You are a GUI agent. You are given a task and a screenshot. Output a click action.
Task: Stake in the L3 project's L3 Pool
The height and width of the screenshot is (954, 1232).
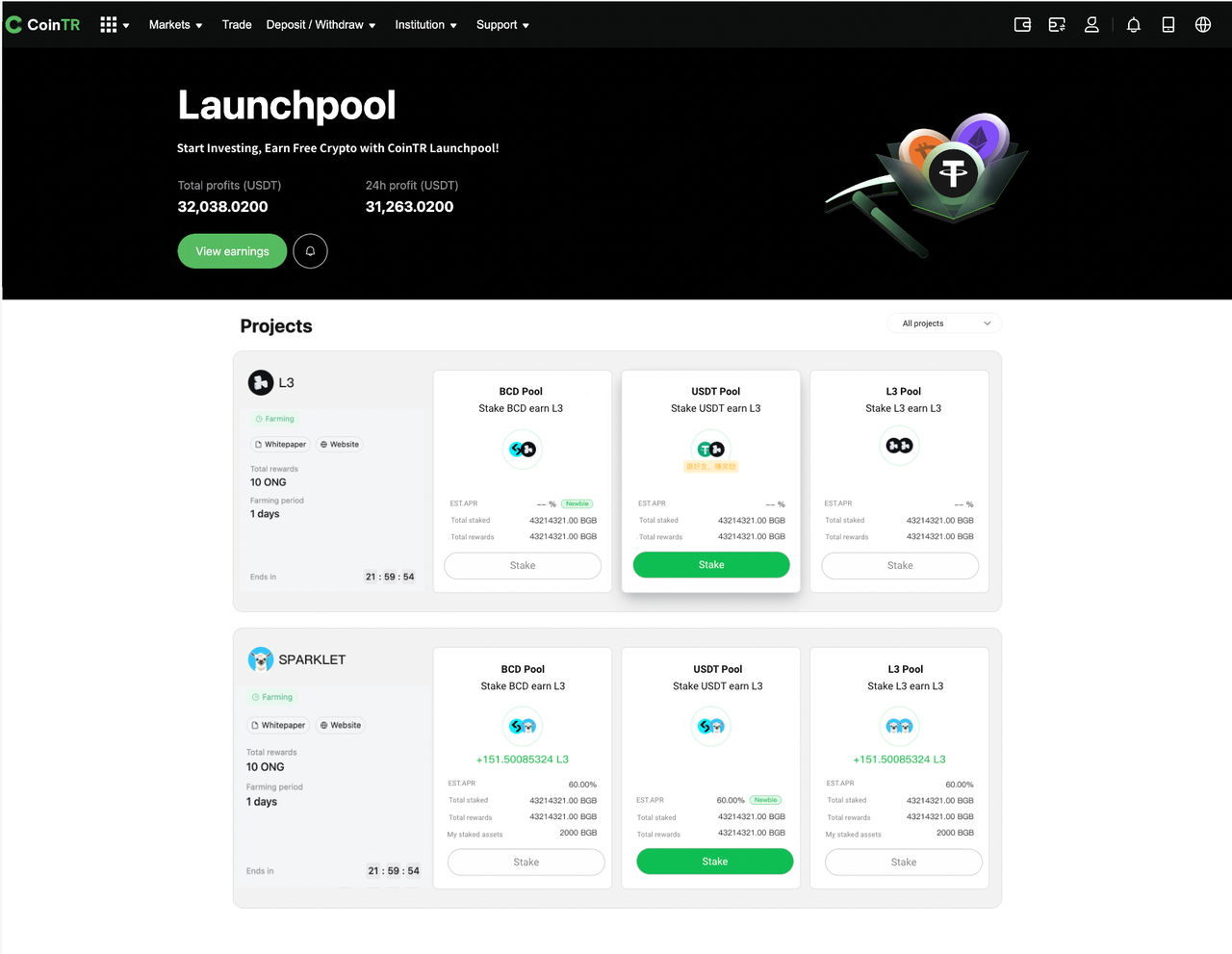[x=900, y=566]
